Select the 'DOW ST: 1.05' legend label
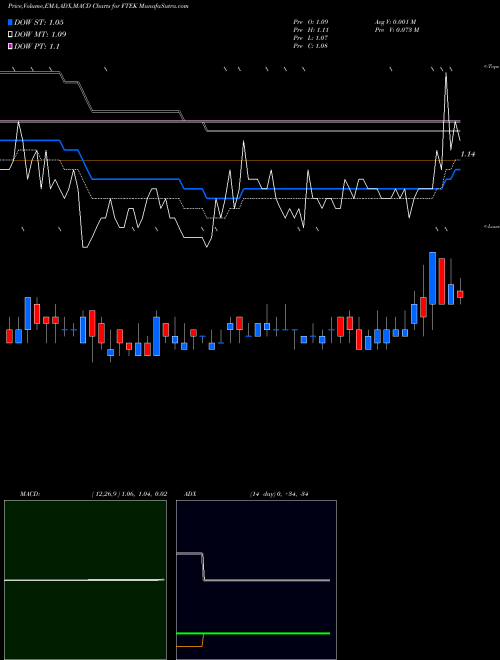The width and height of the screenshot is (500, 660). point(39,22)
